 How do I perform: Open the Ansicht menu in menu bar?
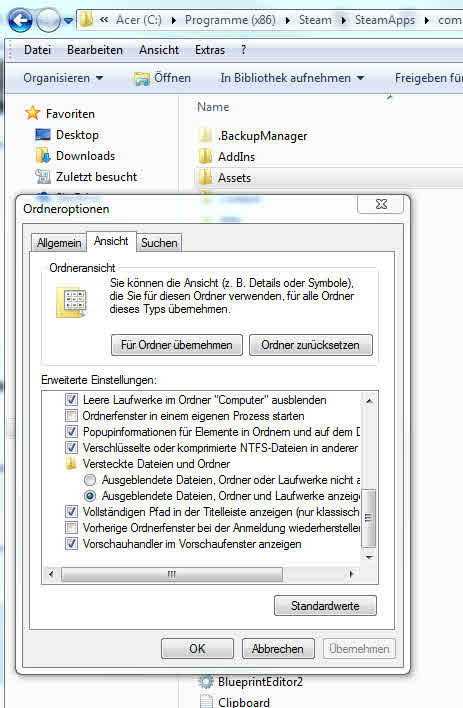pyautogui.click(x=159, y=50)
